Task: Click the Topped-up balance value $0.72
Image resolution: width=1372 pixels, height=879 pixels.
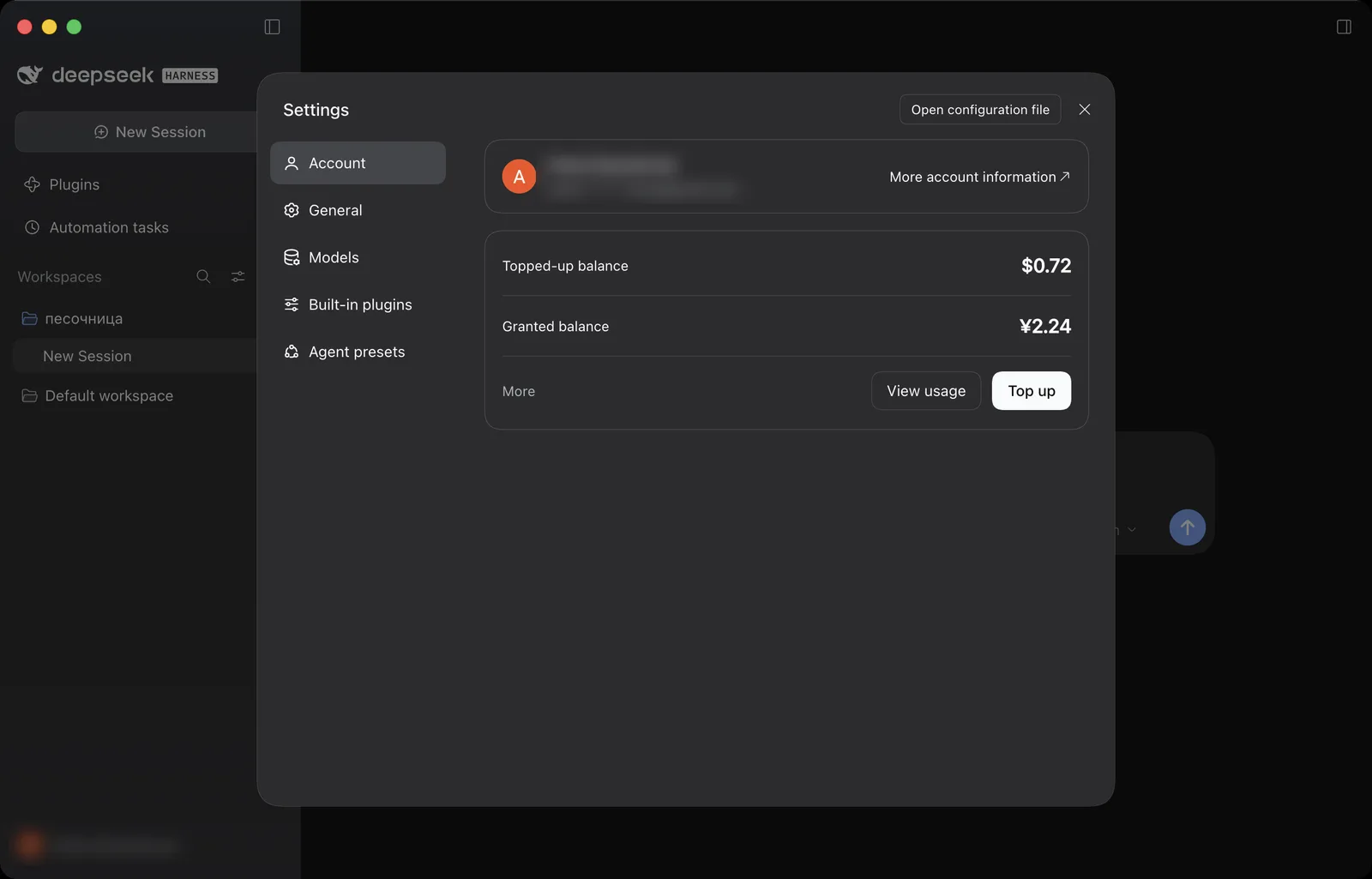Action: (x=1046, y=266)
